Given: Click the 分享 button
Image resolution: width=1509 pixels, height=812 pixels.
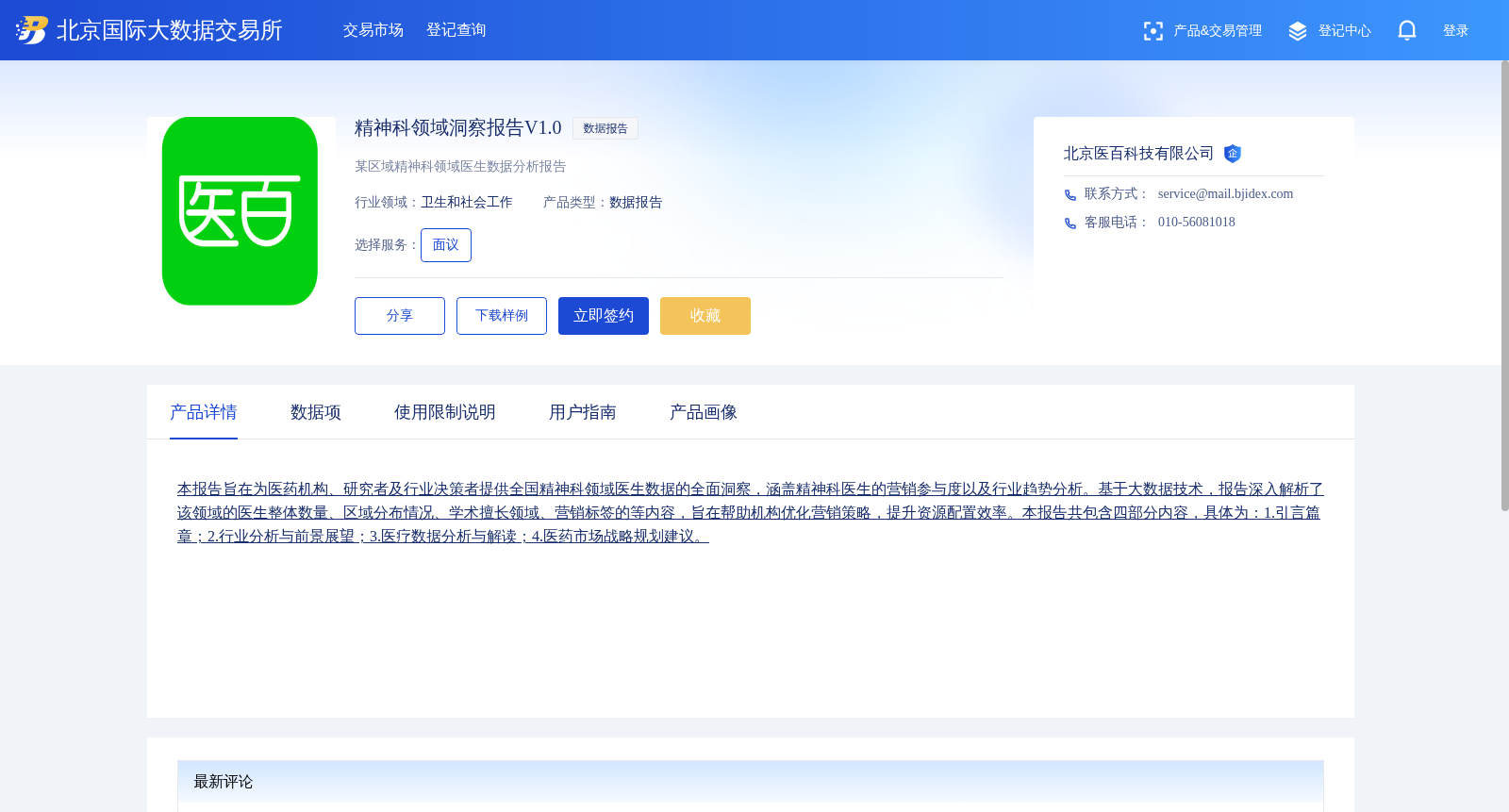Looking at the screenshot, I should pyautogui.click(x=400, y=316).
